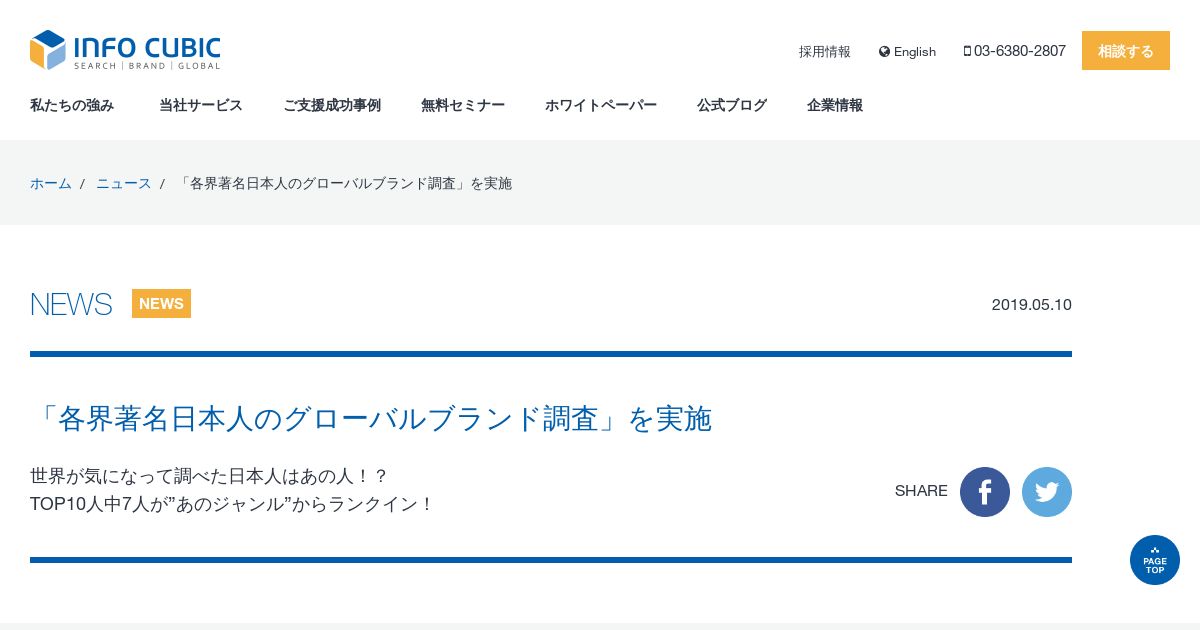
Task: Share article on Facebook icon
Action: coord(985,492)
